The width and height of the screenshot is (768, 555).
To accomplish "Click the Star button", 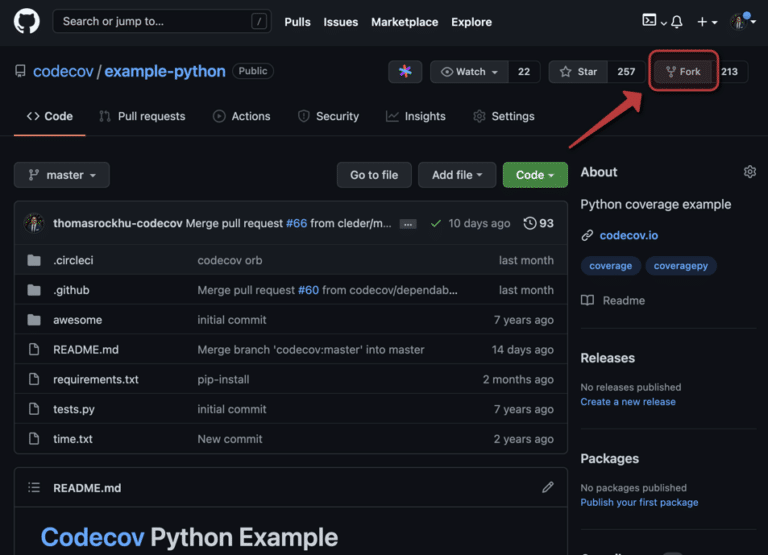I will coord(578,72).
